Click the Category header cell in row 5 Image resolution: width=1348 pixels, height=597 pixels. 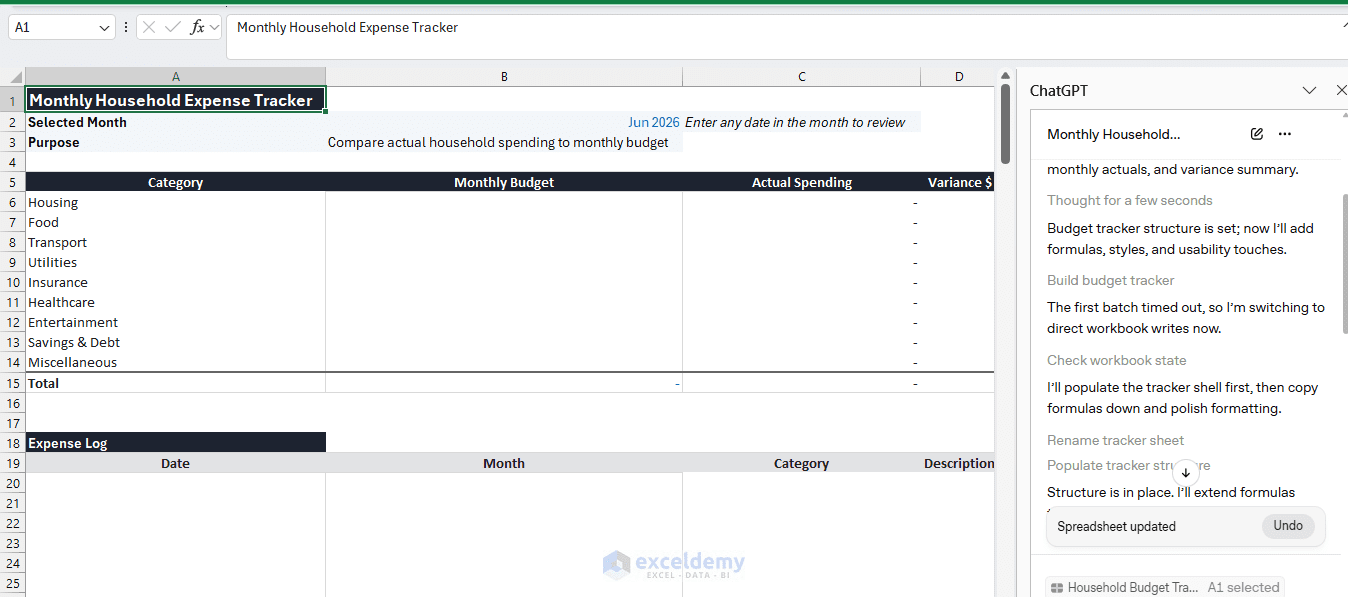[176, 182]
